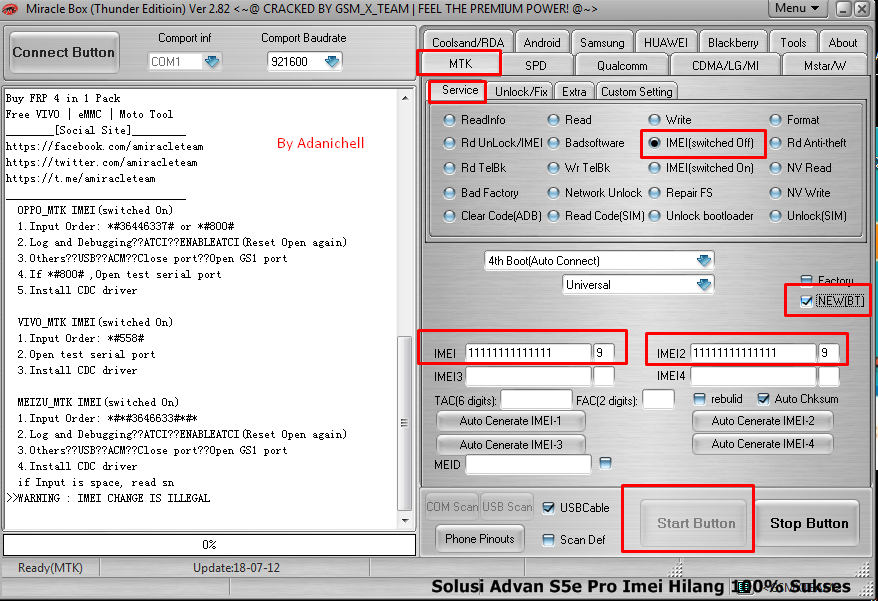Click the IMEI3 input field
Viewport: 878px width, 601px height.
528,376
